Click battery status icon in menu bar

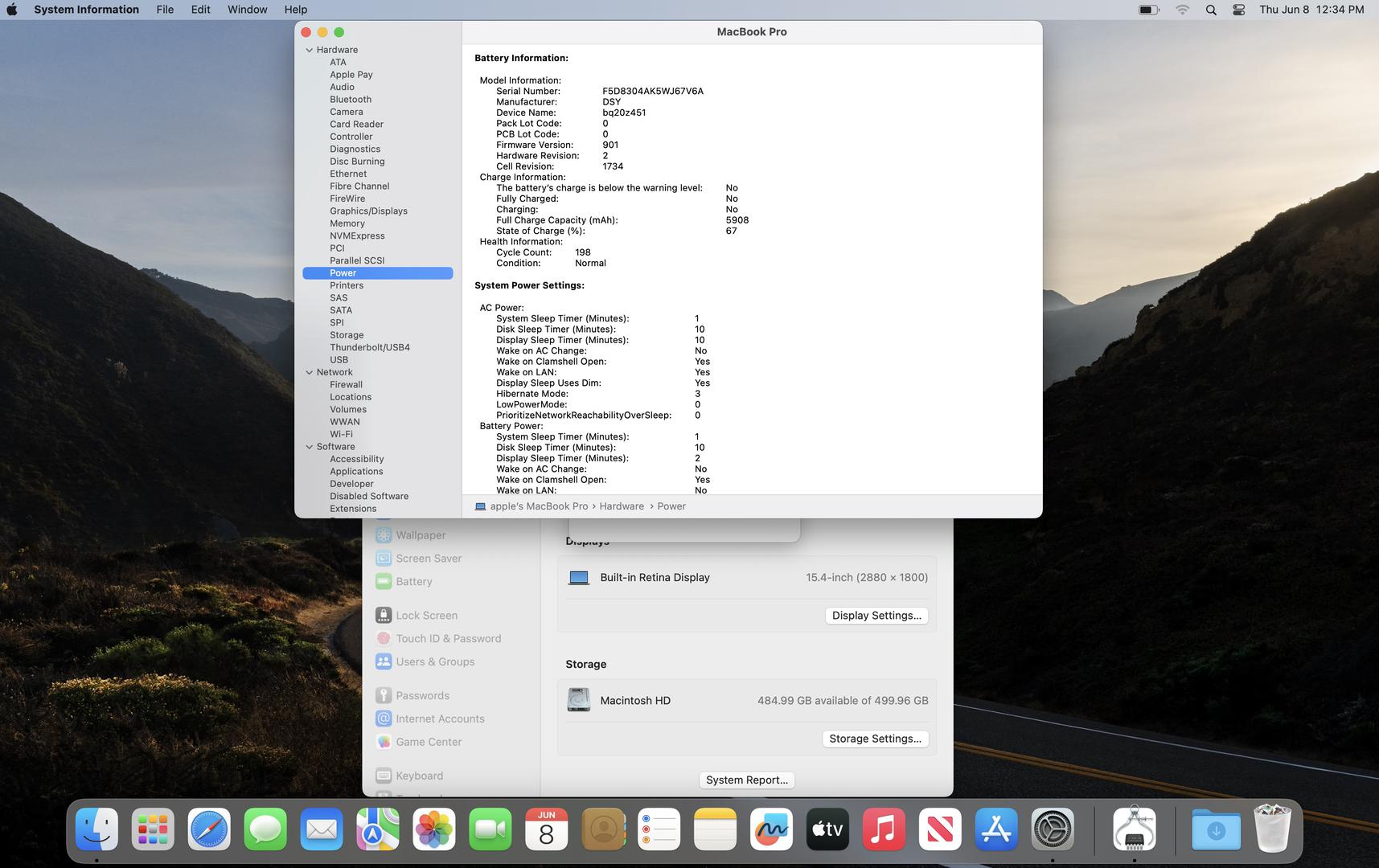1149,10
